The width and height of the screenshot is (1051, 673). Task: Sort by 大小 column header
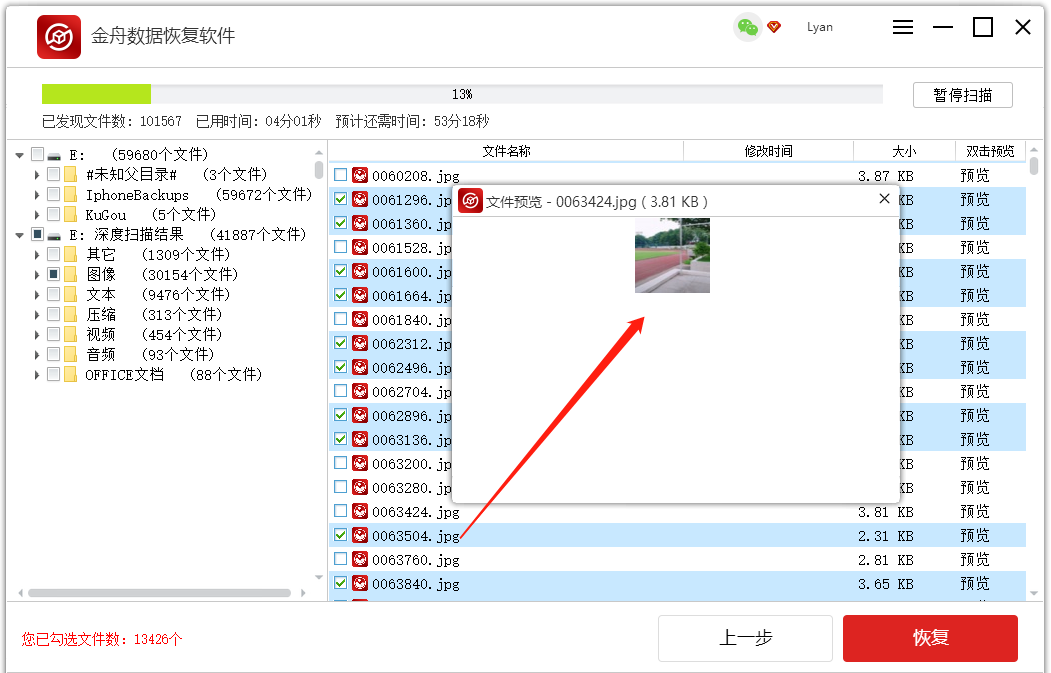(904, 151)
